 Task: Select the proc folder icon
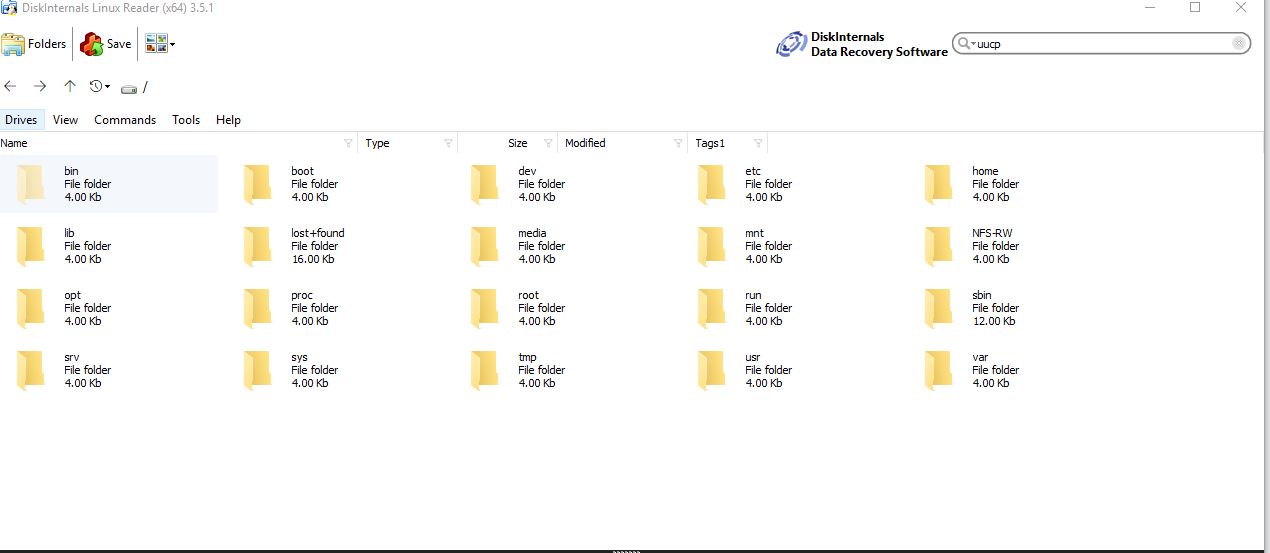tap(257, 308)
